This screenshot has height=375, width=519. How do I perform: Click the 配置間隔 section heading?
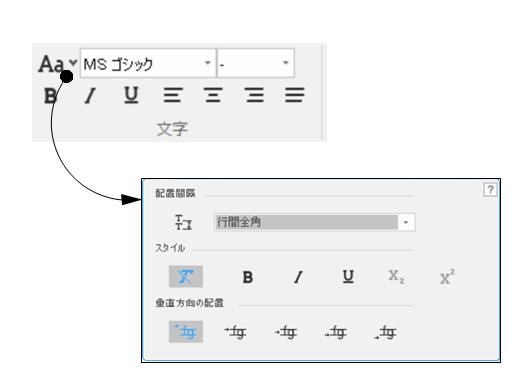[x=175, y=193]
